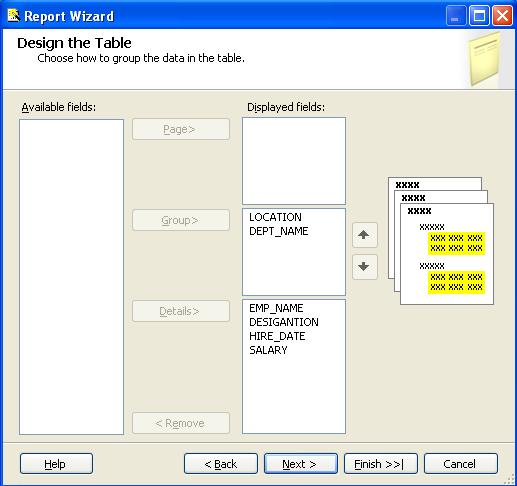
Task: Move selected field up with arrow
Action: (365, 235)
